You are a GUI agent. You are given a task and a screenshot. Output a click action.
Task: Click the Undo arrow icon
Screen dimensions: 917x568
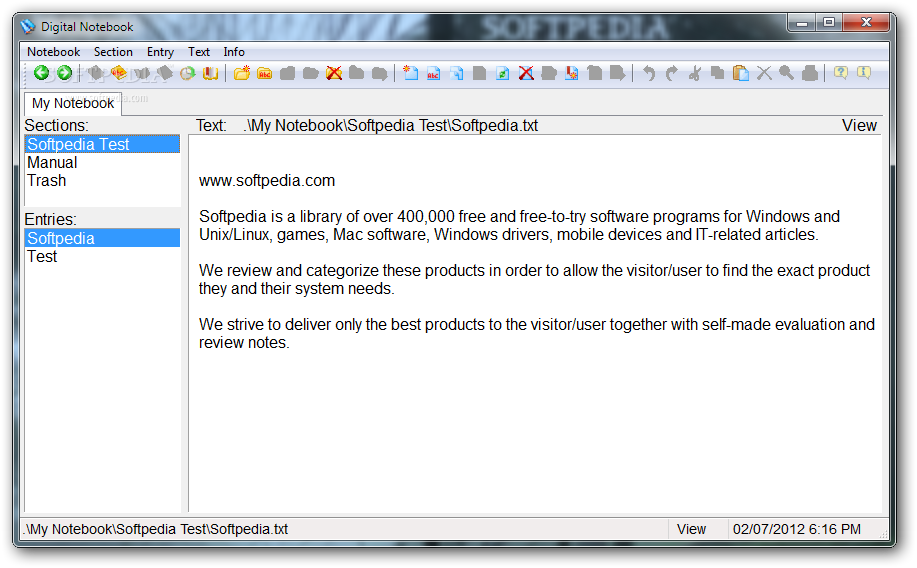[x=649, y=73]
